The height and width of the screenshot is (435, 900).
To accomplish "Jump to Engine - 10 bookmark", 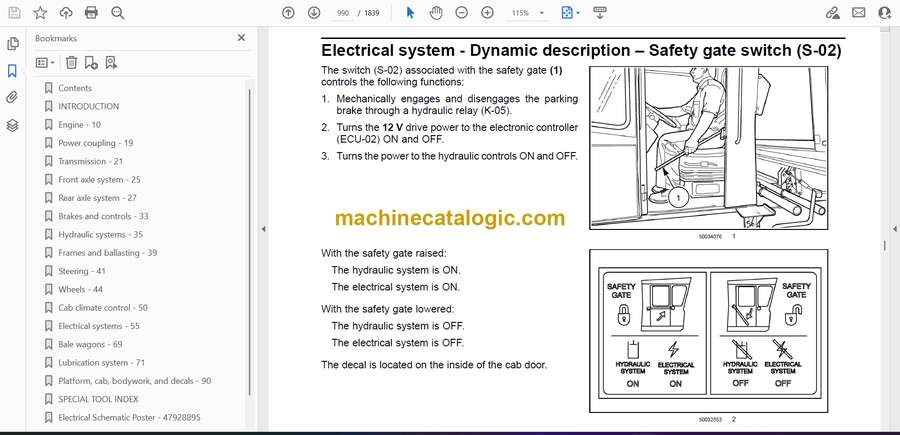I will pos(79,125).
